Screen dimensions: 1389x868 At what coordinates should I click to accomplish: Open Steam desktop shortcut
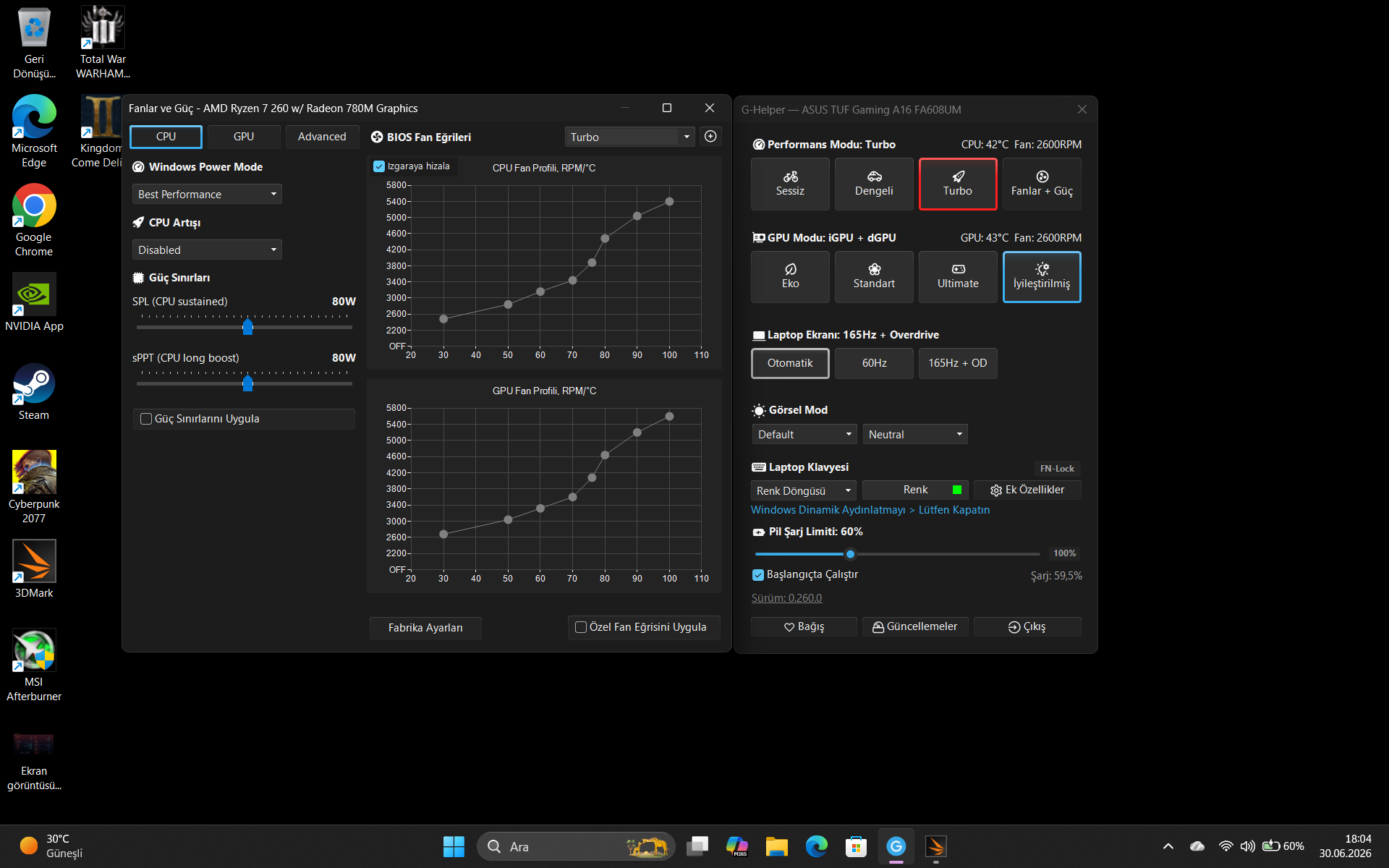coord(34,391)
